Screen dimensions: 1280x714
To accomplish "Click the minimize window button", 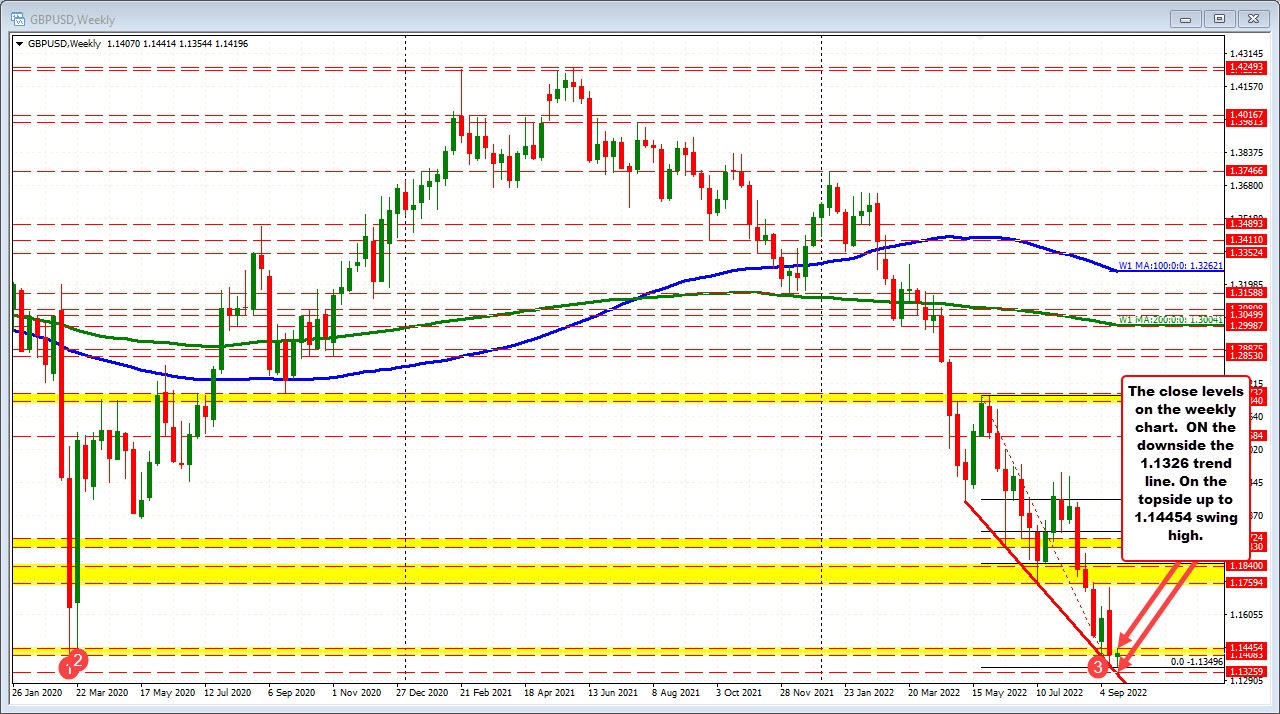I will pyautogui.click(x=1184, y=18).
